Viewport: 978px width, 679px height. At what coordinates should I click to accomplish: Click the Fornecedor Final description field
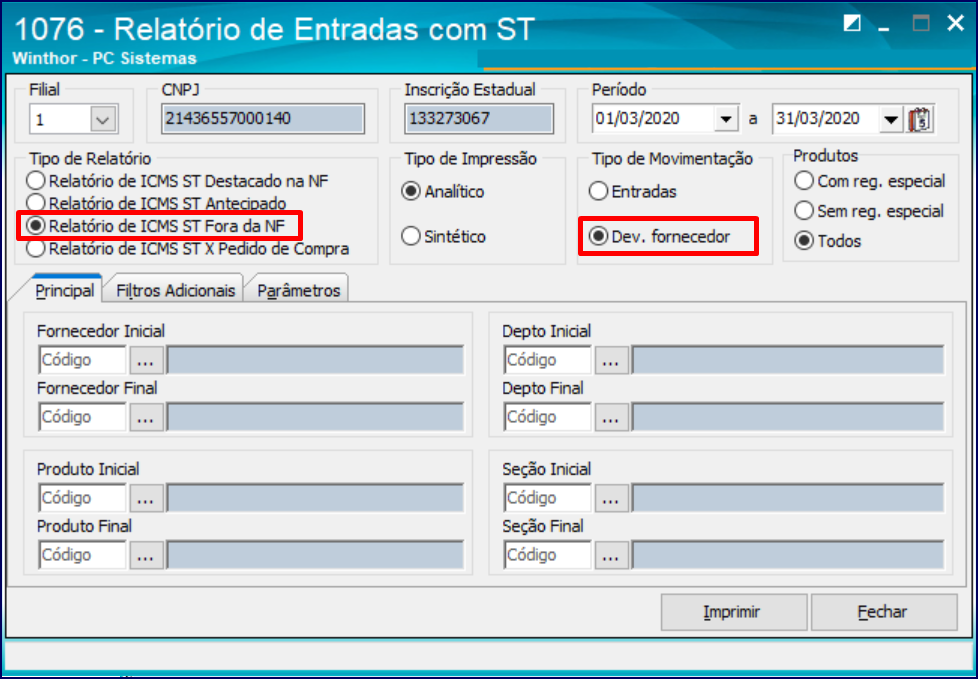[315, 417]
